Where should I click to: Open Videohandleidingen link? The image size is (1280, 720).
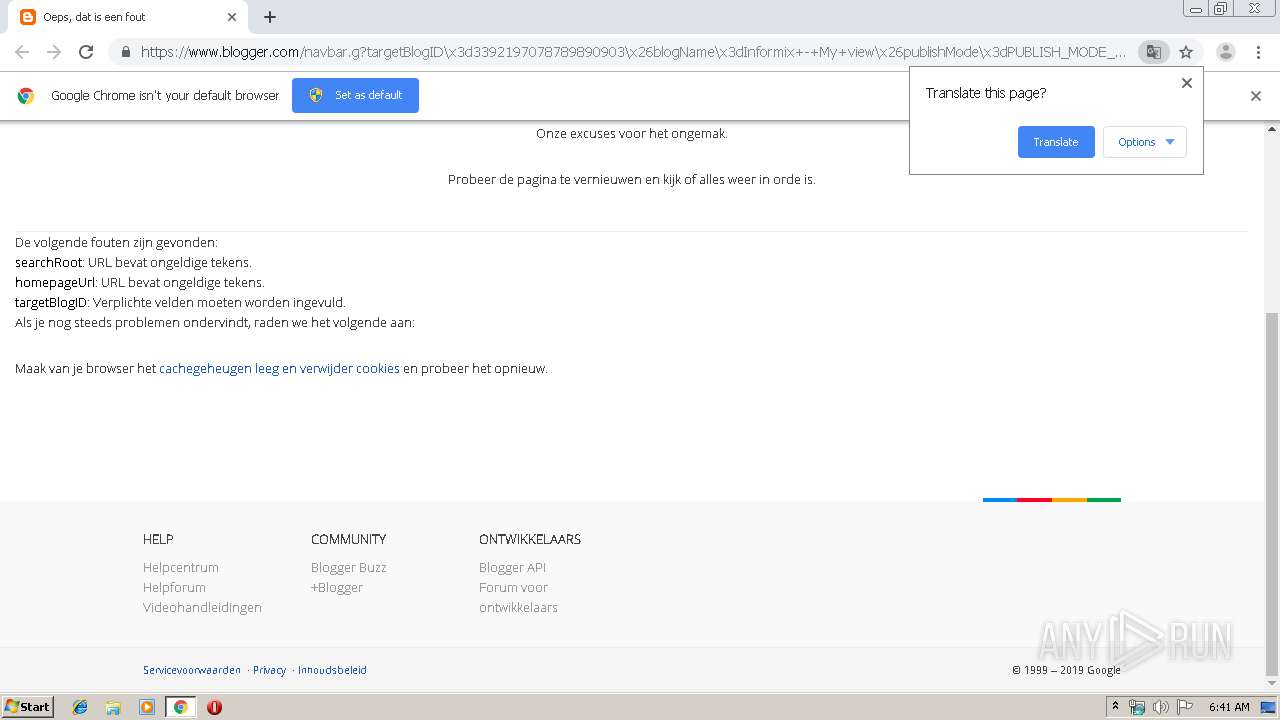click(x=202, y=607)
